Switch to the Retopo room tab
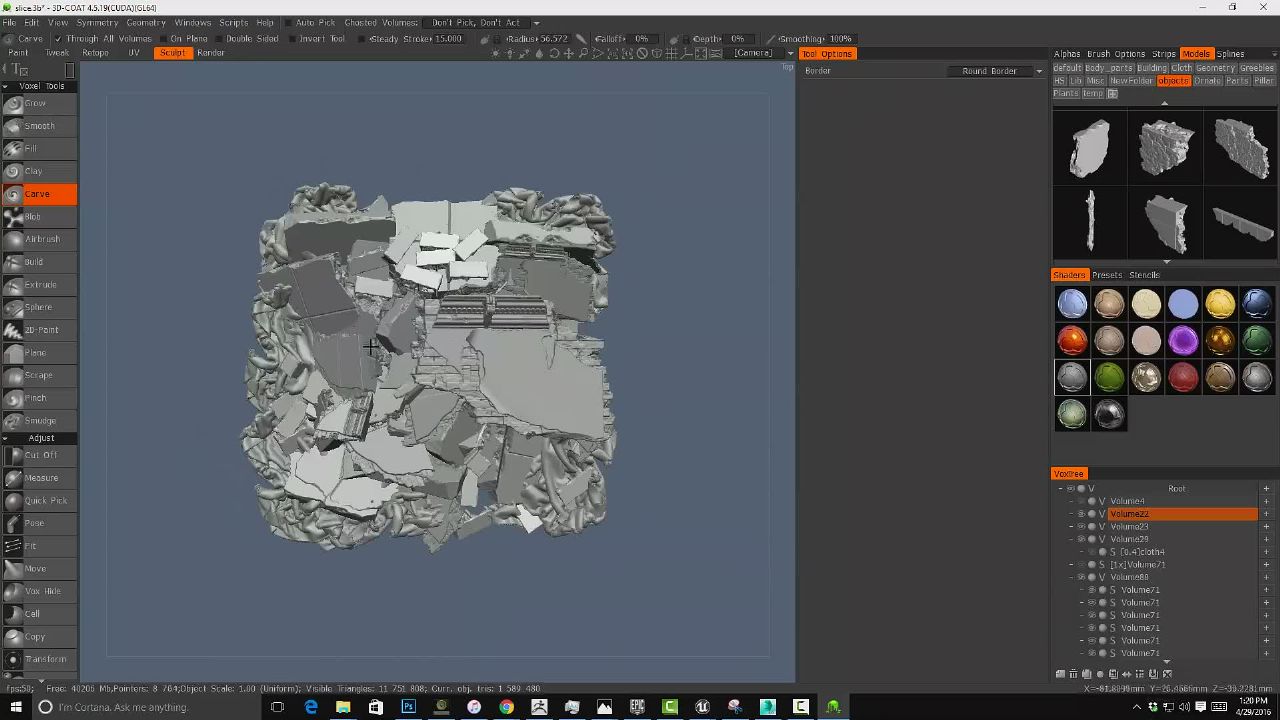The width and height of the screenshot is (1280, 720). click(95, 53)
